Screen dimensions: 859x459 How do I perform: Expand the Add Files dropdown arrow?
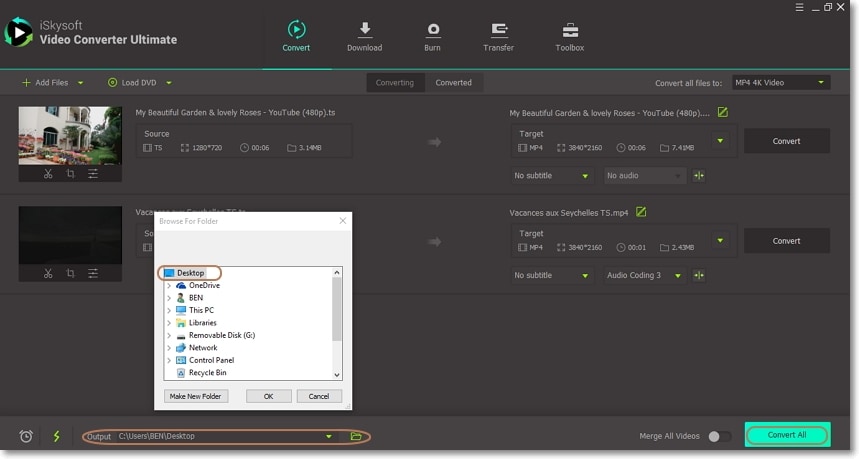pos(81,83)
